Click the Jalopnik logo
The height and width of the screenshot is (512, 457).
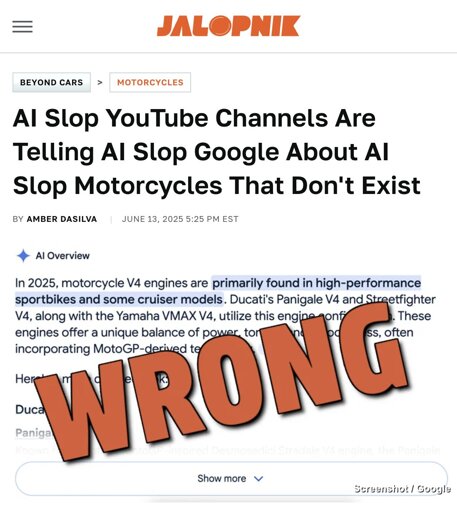point(228,26)
